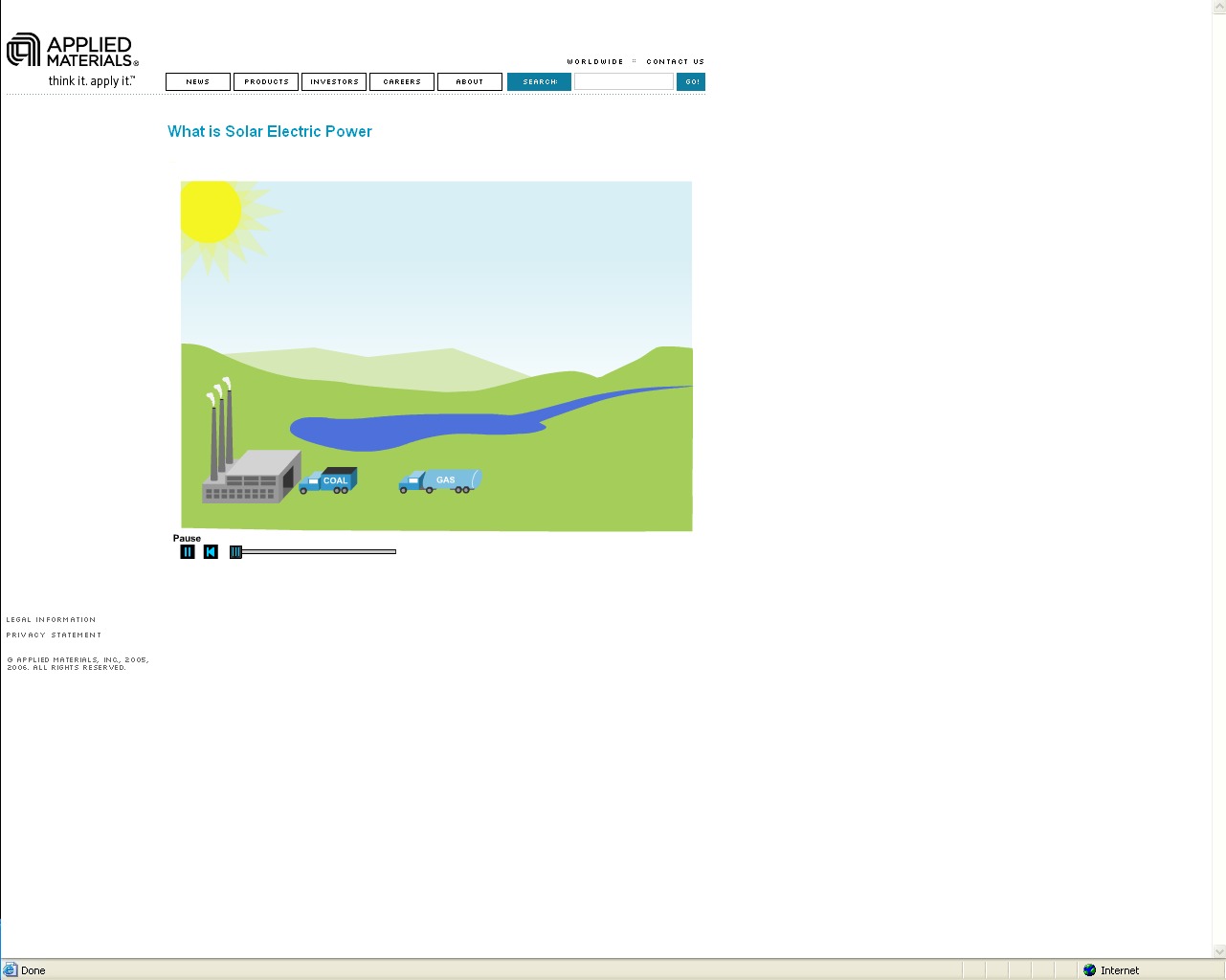The image size is (1226, 980).
Task: Click the sun in the animation
Action: click(210, 212)
